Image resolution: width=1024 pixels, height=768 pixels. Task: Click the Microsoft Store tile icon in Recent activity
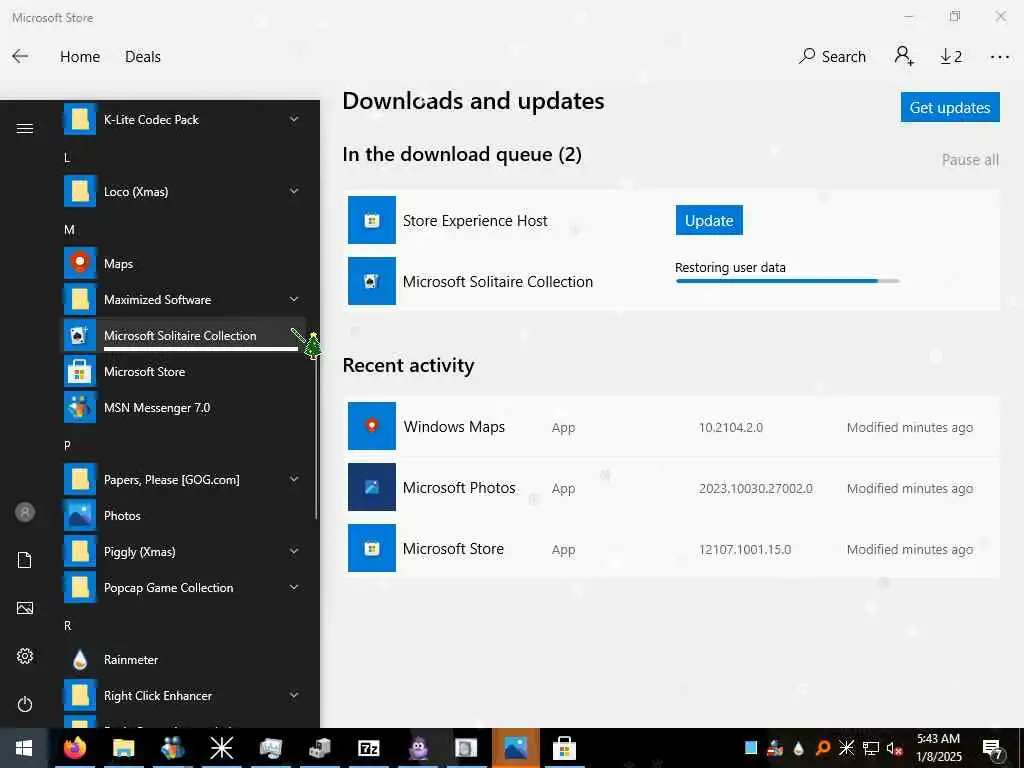tap(372, 548)
